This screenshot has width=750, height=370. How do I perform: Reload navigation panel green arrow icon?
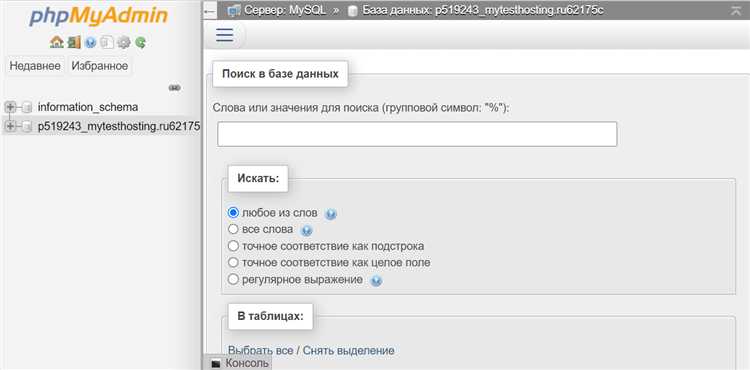coord(140,43)
